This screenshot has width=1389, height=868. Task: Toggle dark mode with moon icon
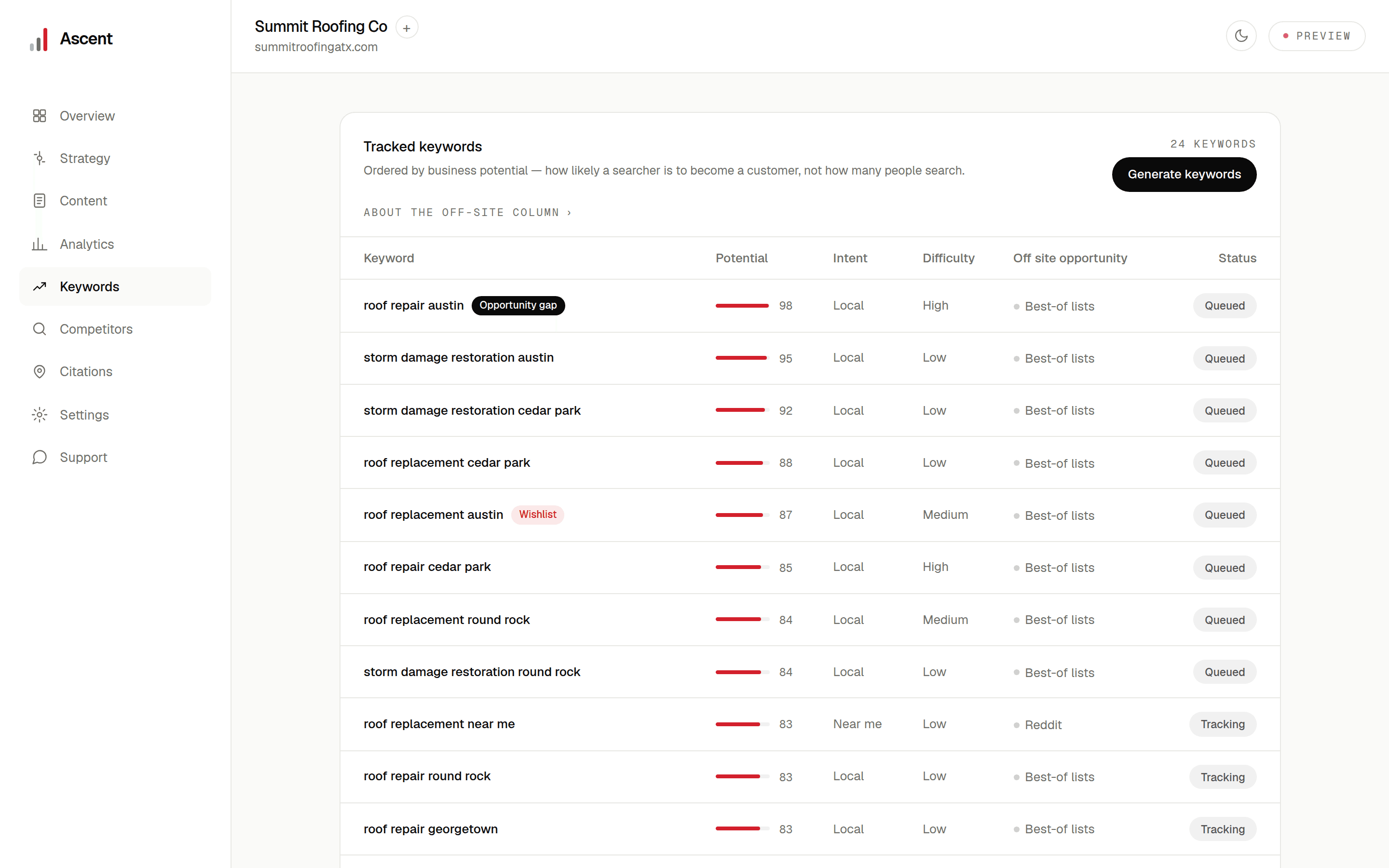[x=1241, y=36]
